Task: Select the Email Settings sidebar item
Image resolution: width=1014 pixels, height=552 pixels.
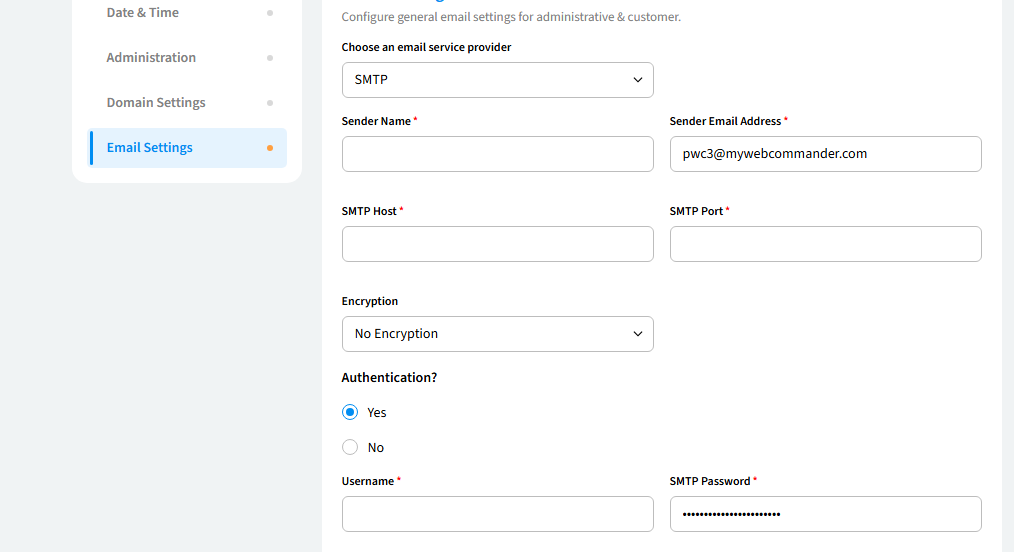Action: (150, 148)
